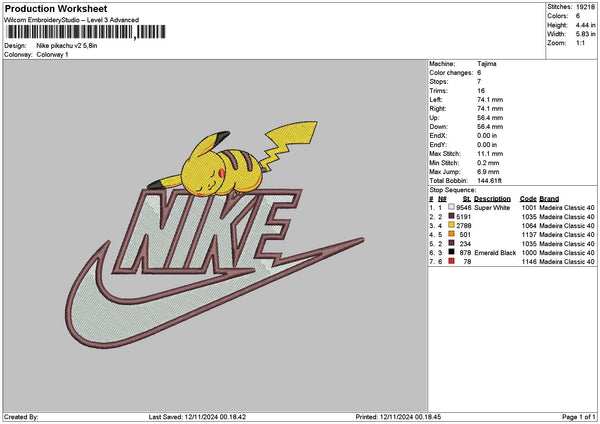This screenshot has width=600, height=424.
Task: Click the Height value "4.44 in"
Action: coord(585,25)
